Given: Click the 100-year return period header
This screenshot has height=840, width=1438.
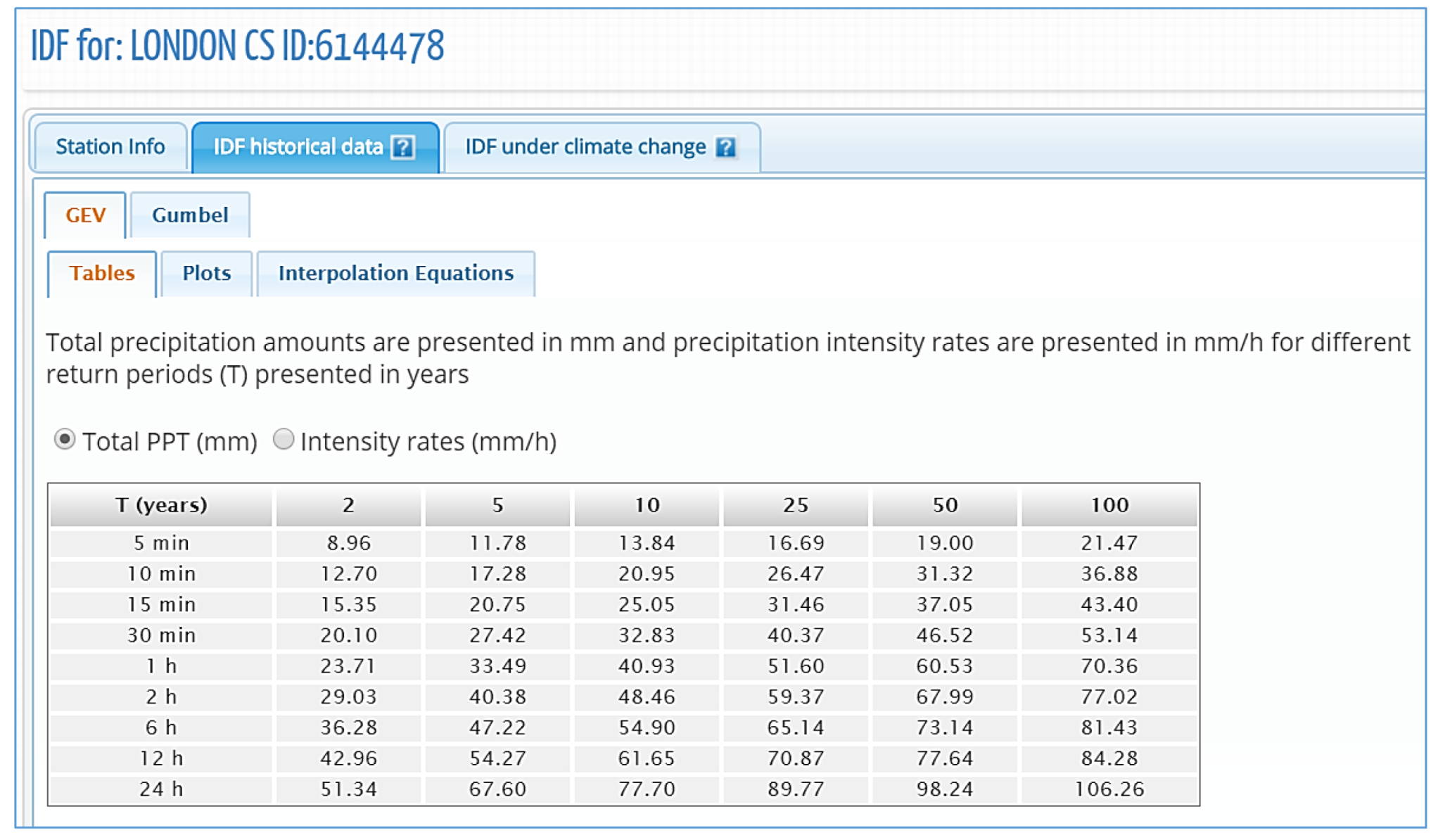Looking at the screenshot, I should [x=1109, y=505].
